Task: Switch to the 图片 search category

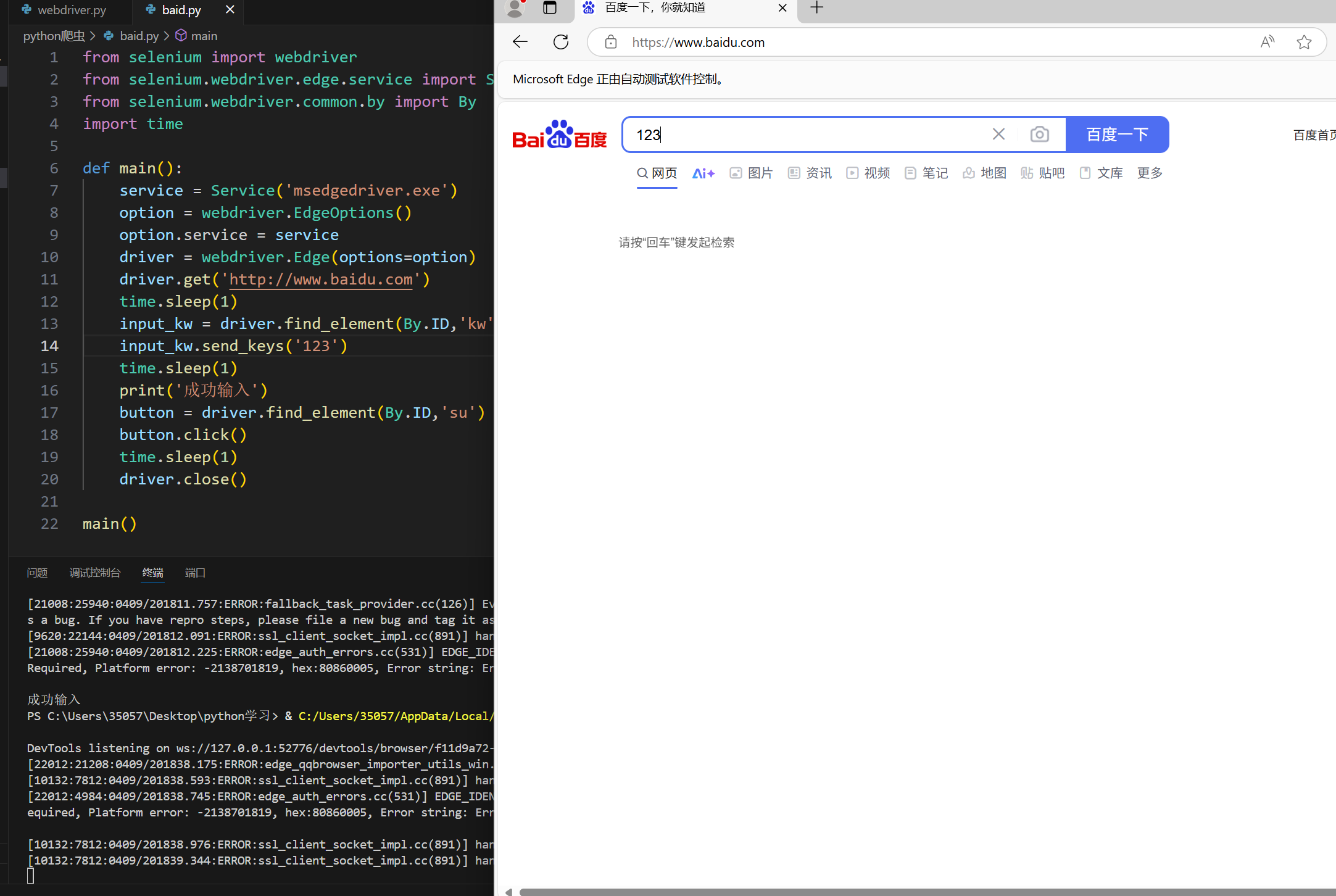Action: tap(751, 173)
